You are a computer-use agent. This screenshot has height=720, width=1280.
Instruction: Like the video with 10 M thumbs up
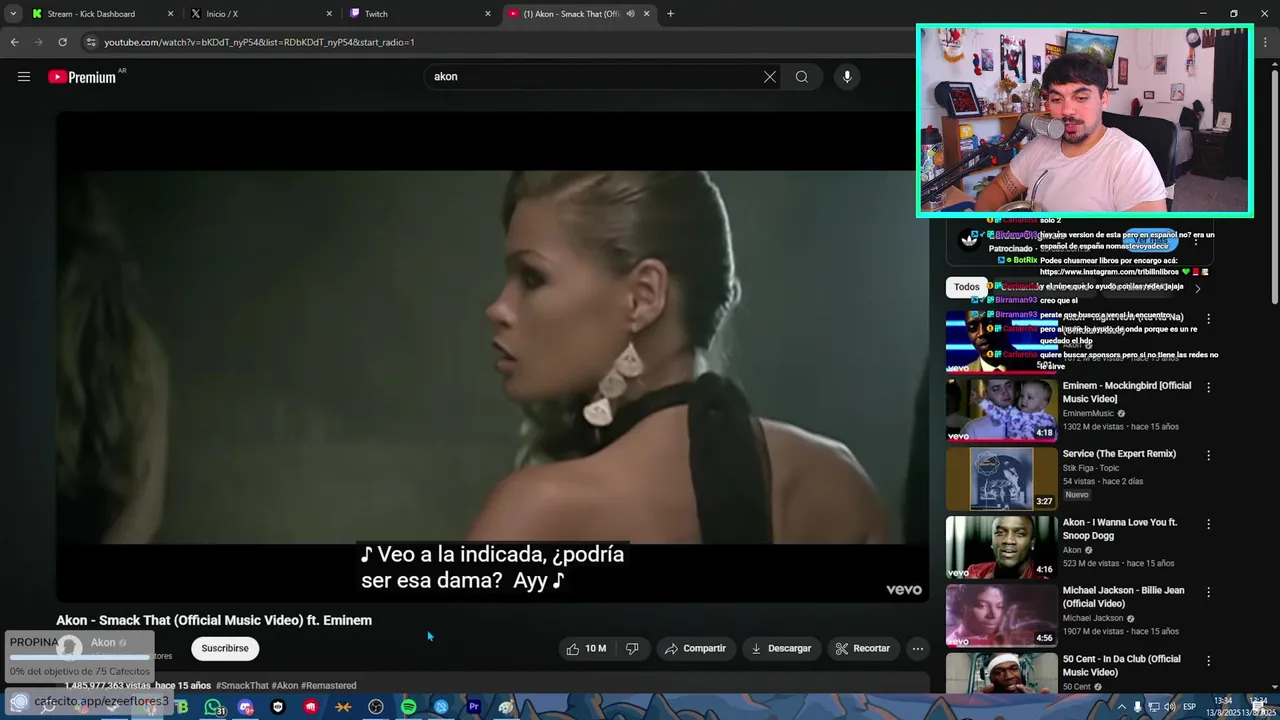pyautogui.click(x=586, y=648)
